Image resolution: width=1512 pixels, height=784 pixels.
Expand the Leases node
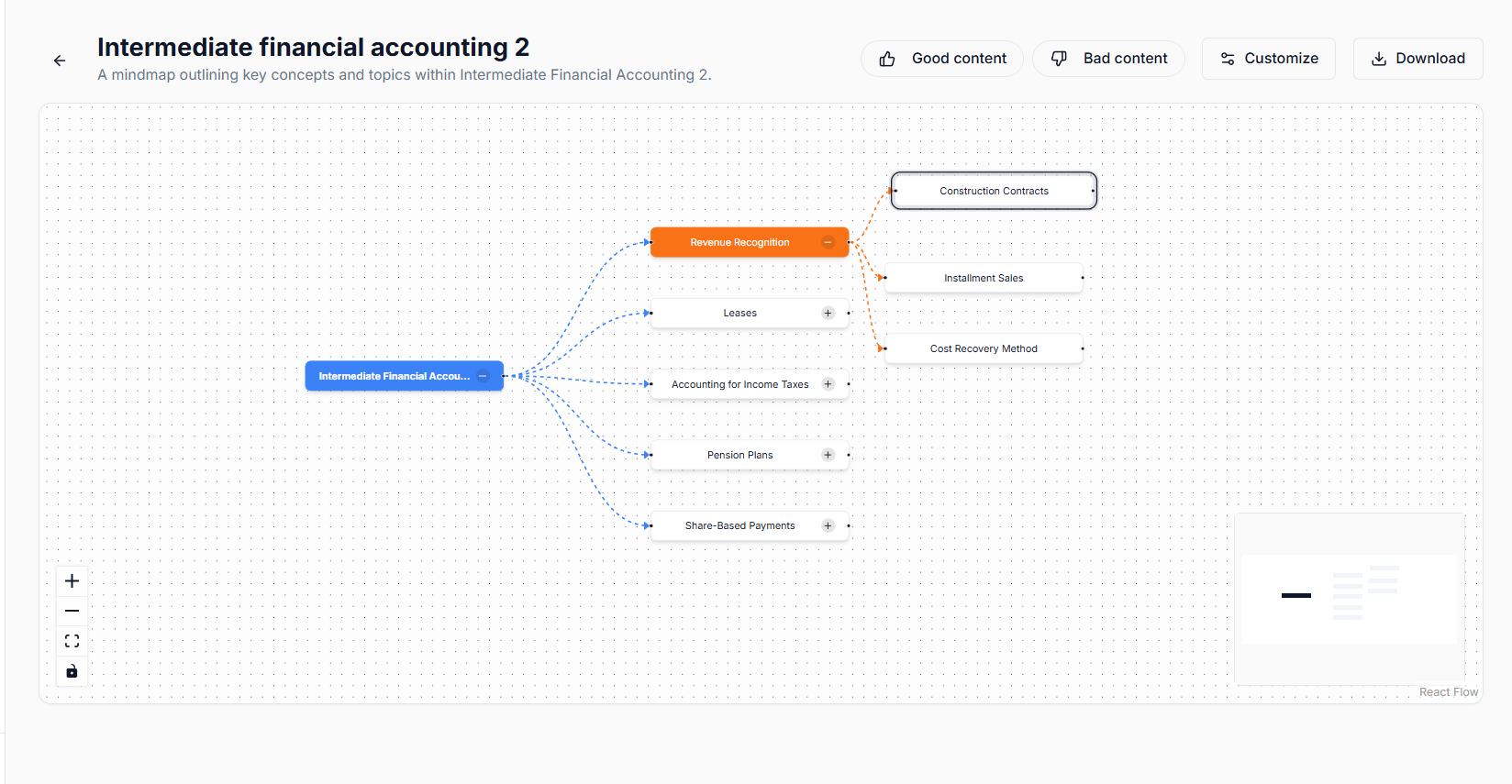click(828, 314)
